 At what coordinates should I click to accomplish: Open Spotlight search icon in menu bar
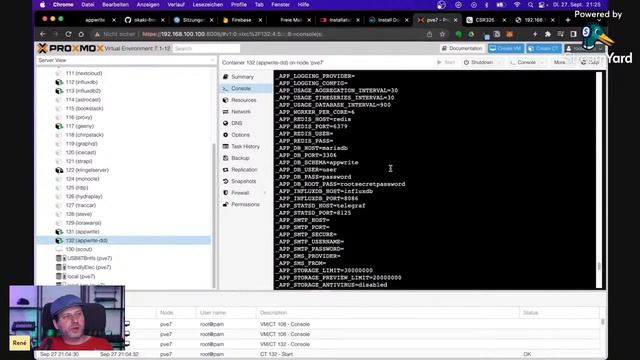530,4
